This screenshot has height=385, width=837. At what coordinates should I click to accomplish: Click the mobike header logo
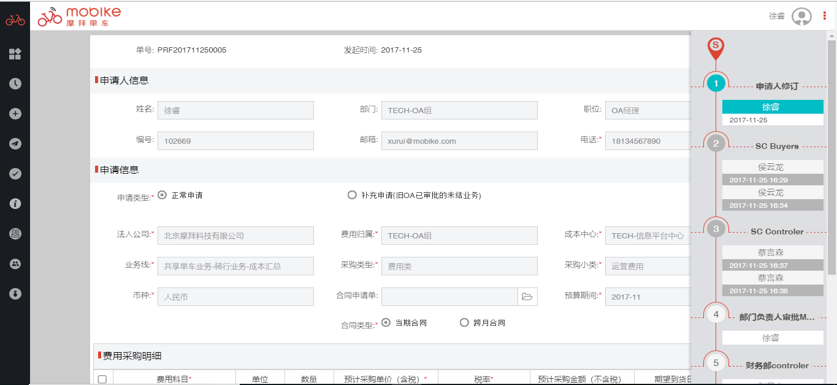[x=79, y=17]
